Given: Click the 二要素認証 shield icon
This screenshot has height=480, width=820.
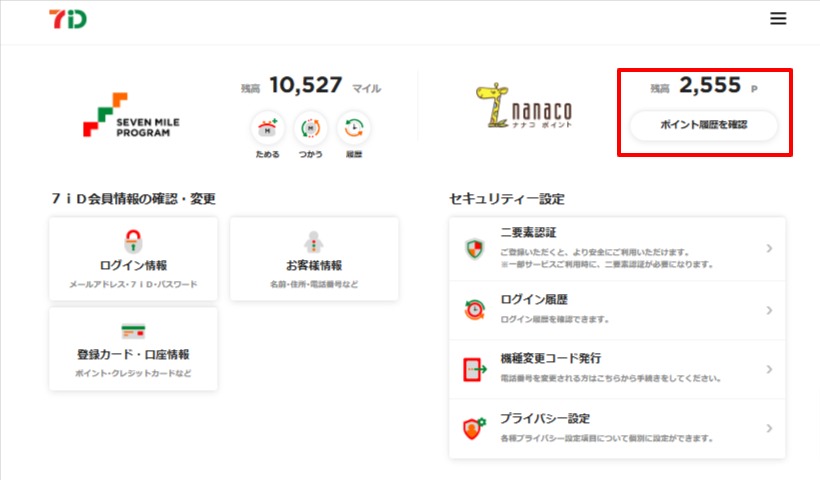Looking at the screenshot, I should pos(474,249).
